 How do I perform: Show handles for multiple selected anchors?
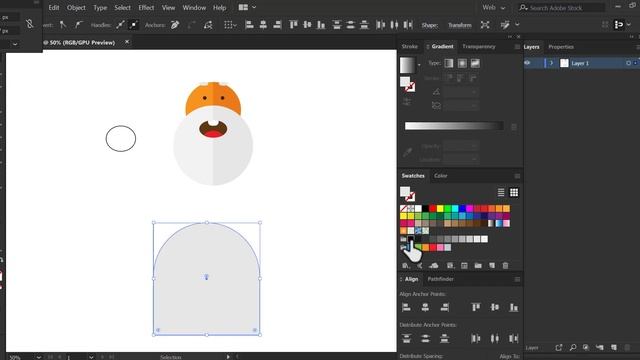120,25
